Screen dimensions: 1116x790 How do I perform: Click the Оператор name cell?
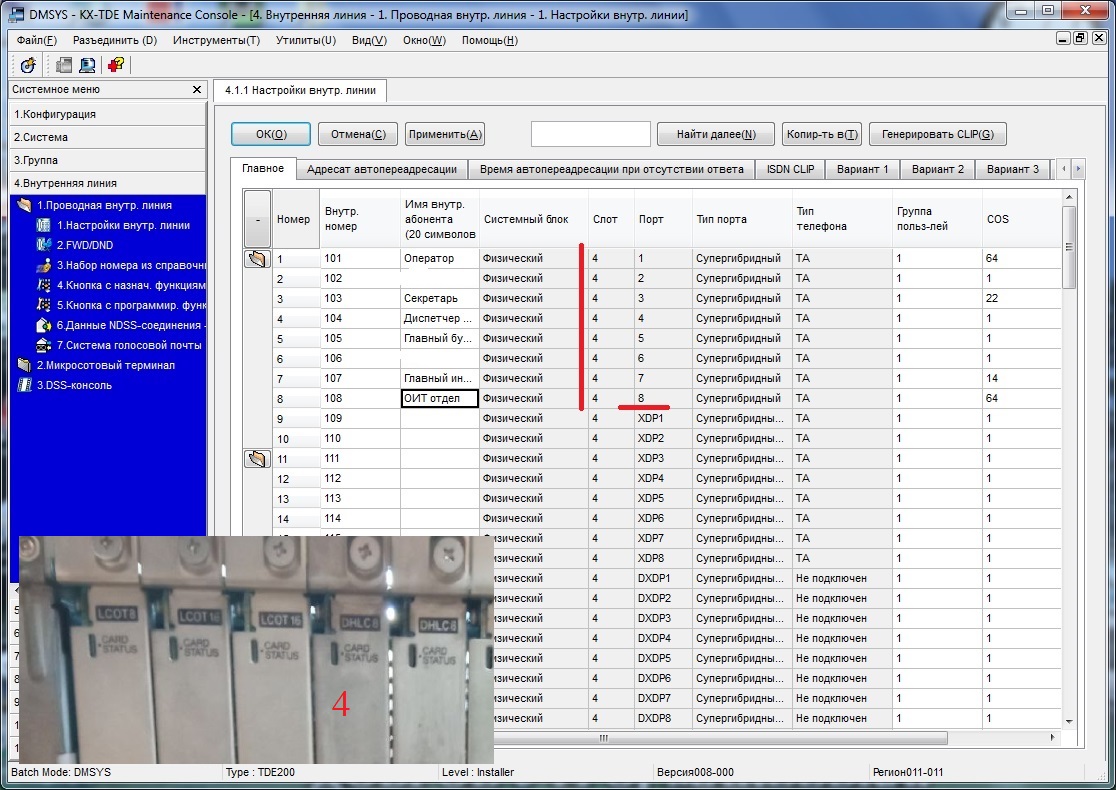440,258
